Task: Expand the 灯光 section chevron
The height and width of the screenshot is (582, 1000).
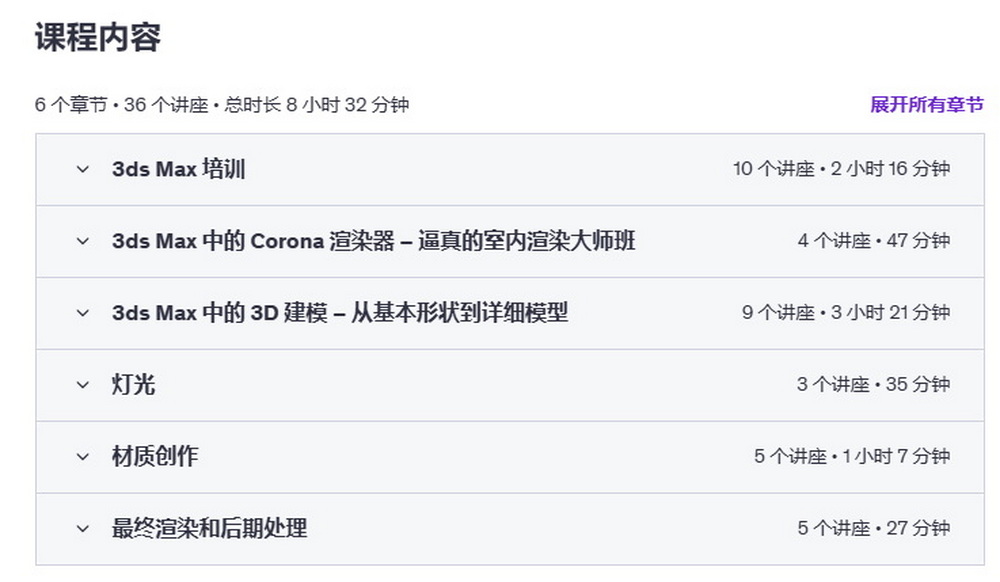Action: tap(83, 385)
